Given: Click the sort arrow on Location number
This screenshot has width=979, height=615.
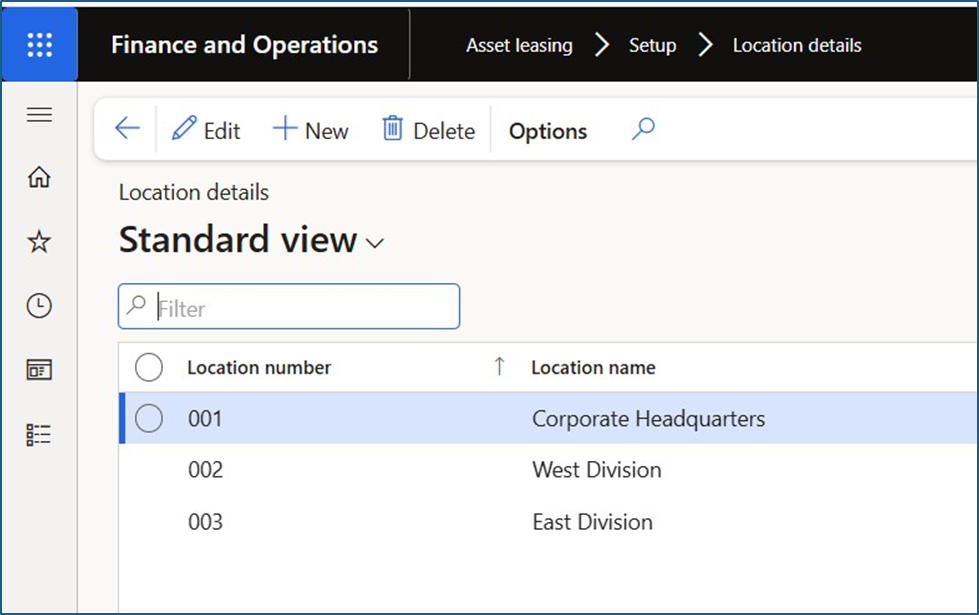Looking at the screenshot, I should tap(499, 367).
